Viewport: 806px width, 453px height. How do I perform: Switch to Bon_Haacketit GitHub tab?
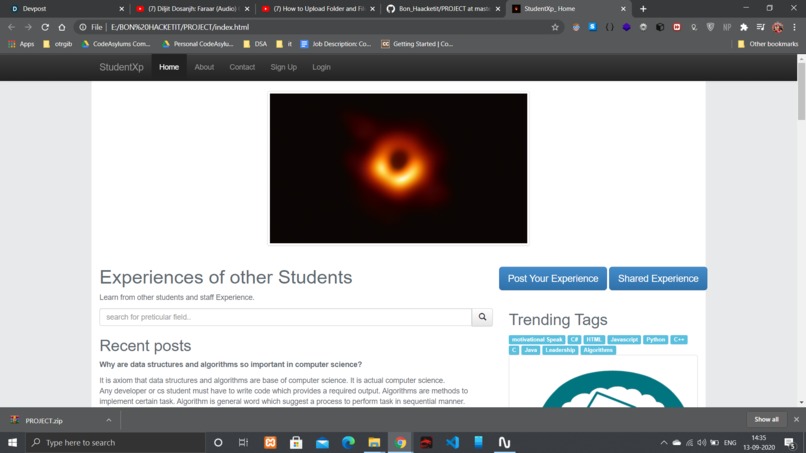coord(443,9)
